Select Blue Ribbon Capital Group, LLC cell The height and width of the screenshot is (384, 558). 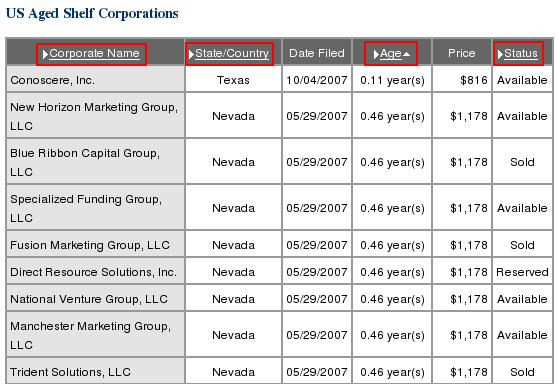point(95,162)
